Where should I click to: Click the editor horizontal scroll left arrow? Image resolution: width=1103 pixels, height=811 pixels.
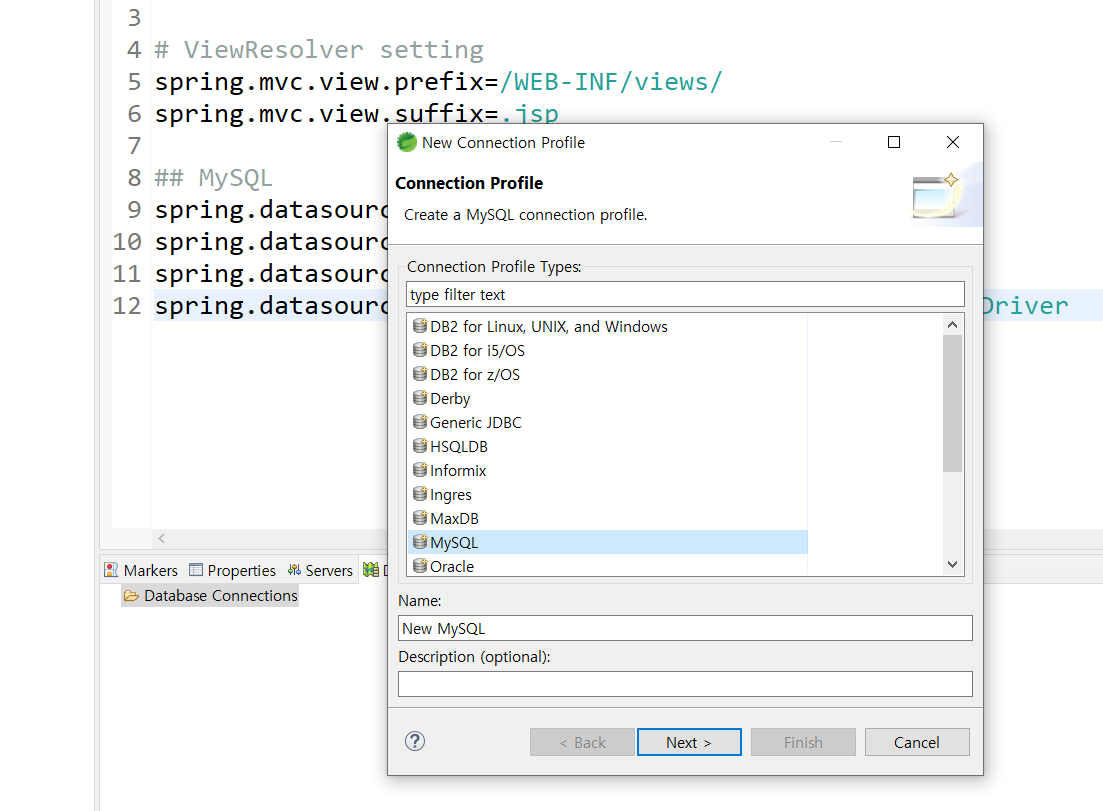pyautogui.click(x=162, y=538)
